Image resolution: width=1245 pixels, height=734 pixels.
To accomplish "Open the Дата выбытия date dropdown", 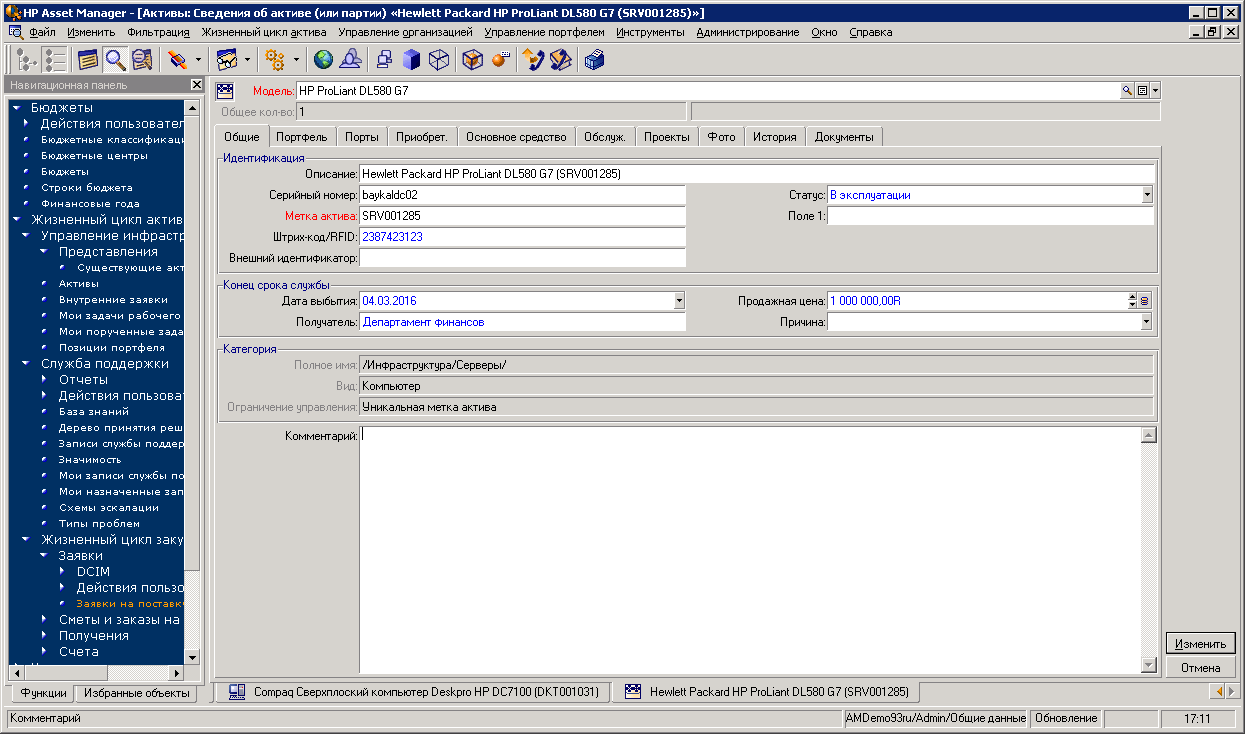I will click(x=680, y=300).
